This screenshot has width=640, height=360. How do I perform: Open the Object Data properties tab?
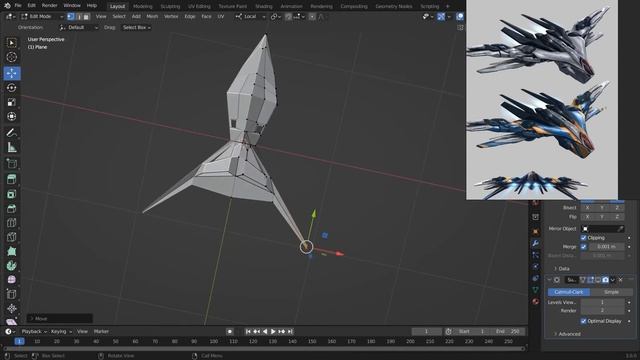pos(536,290)
